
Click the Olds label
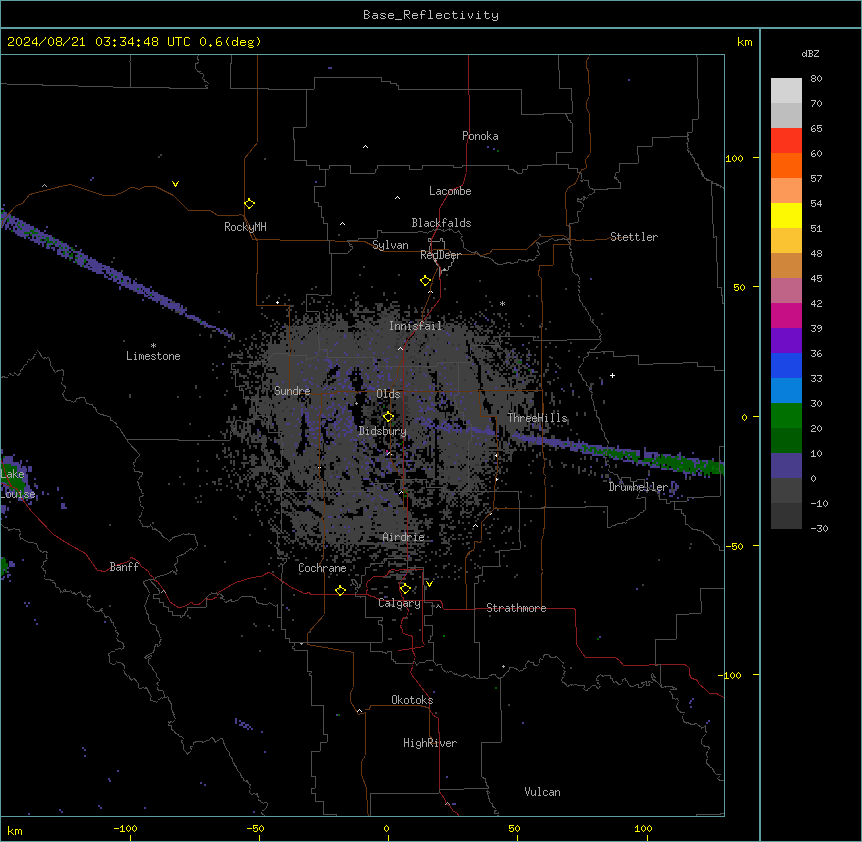388,394
